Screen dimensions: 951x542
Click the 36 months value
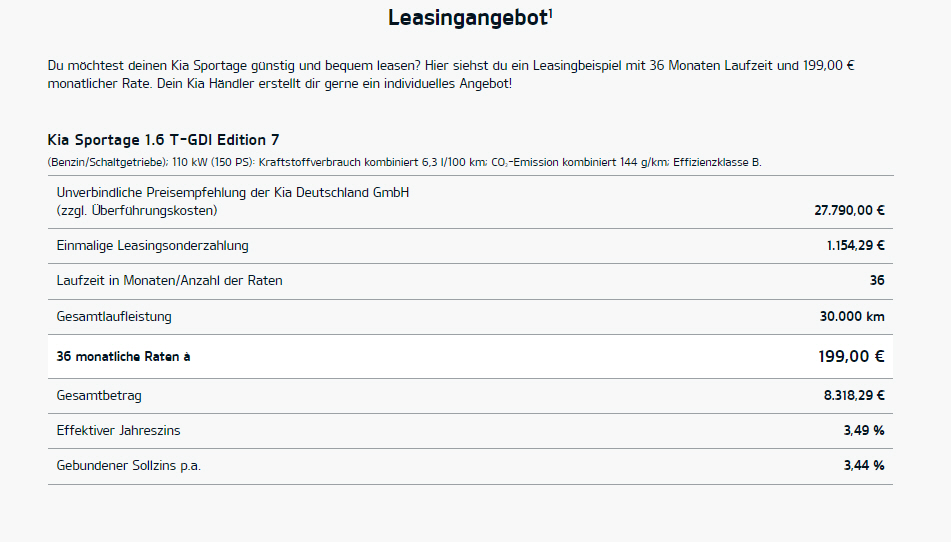coord(877,280)
